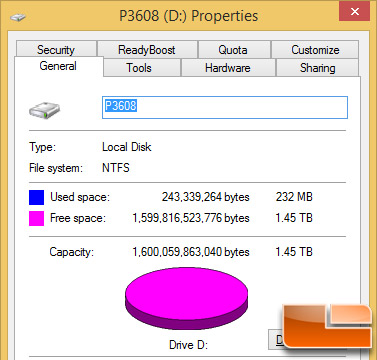This screenshot has width=377, height=360.
Task: Click the hard drive icon beside the name field
Action: (x=44, y=110)
